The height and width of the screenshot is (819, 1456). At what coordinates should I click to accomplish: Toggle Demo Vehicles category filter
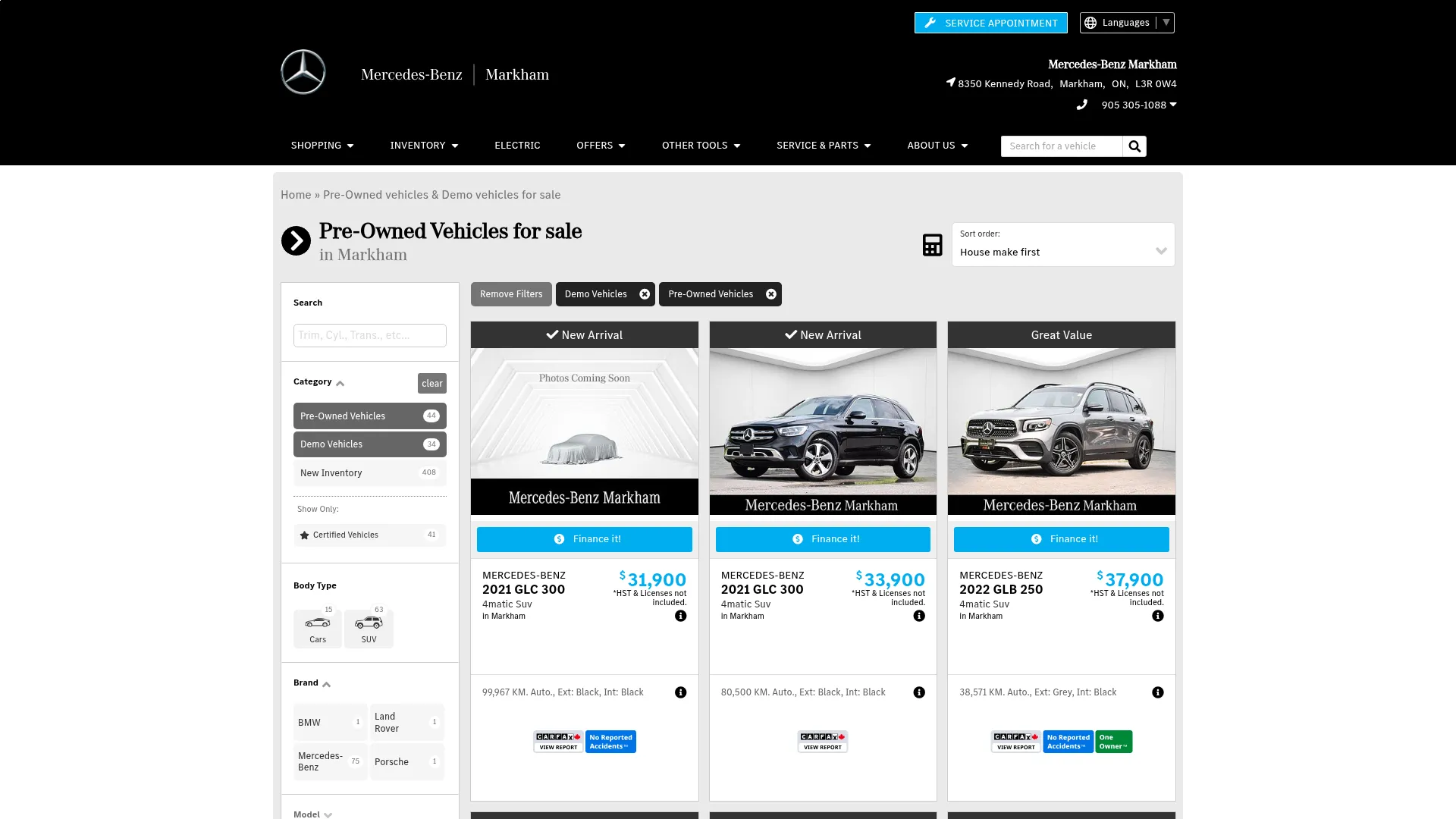pyautogui.click(x=370, y=444)
